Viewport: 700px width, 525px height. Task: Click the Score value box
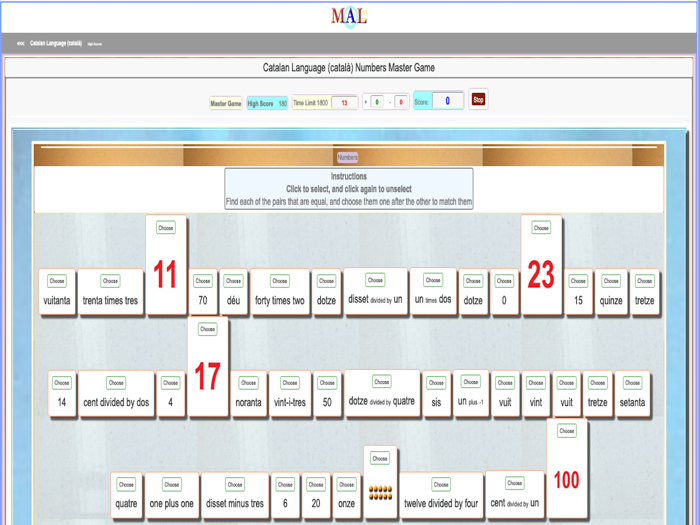tap(447, 101)
